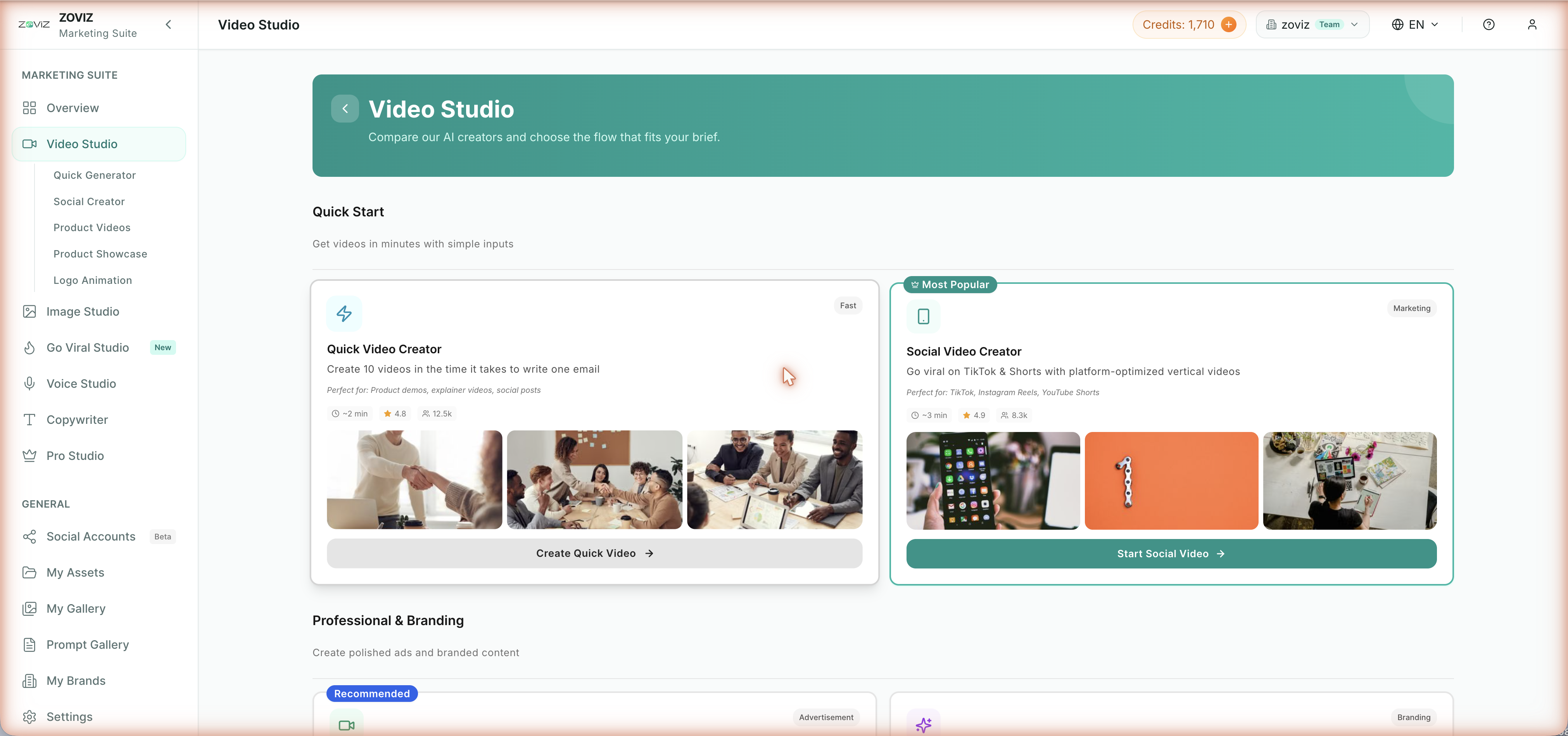
Task: Open Product Videos submenu item
Action: click(x=92, y=227)
